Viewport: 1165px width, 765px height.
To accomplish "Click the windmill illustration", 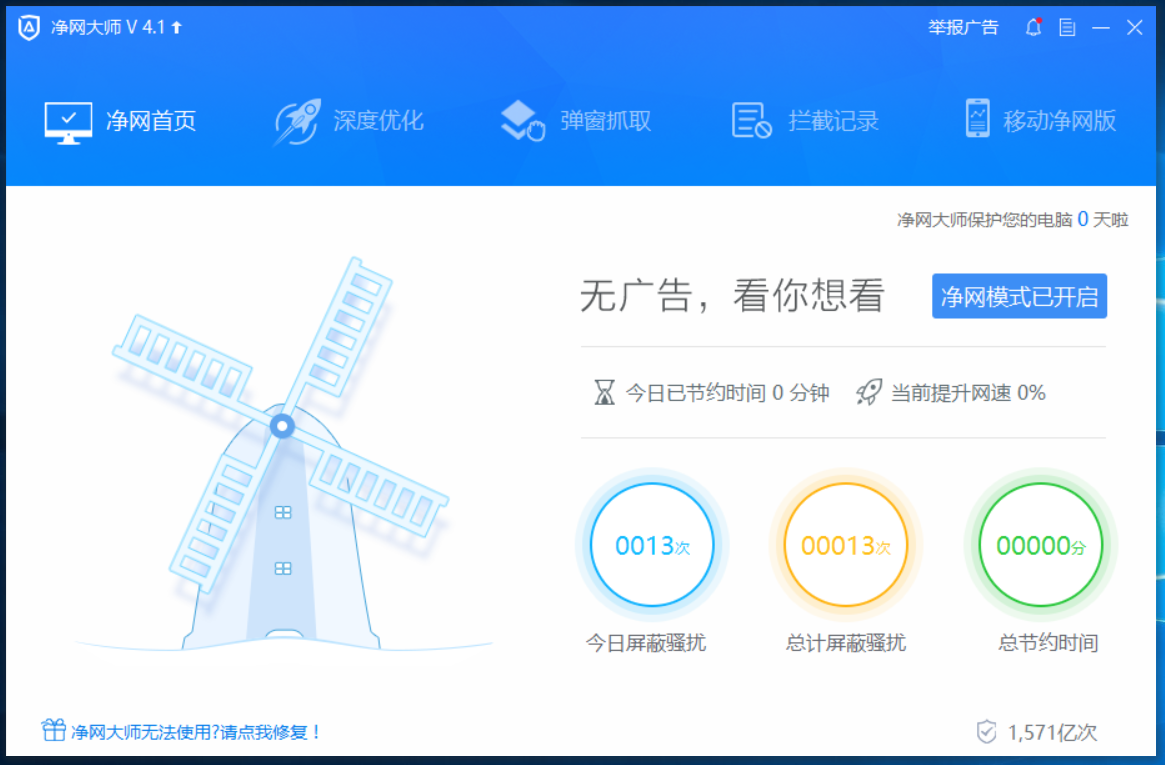I will [x=282, y=455].
